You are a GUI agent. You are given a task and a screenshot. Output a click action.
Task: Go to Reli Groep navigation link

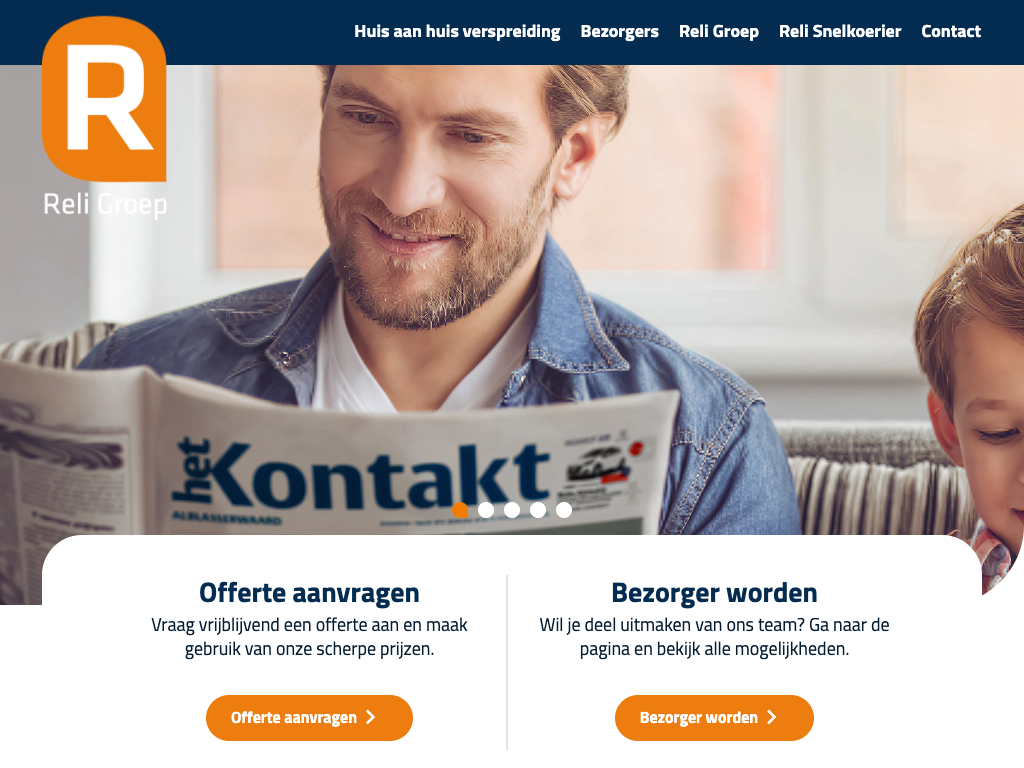click(x=718, y=31)
